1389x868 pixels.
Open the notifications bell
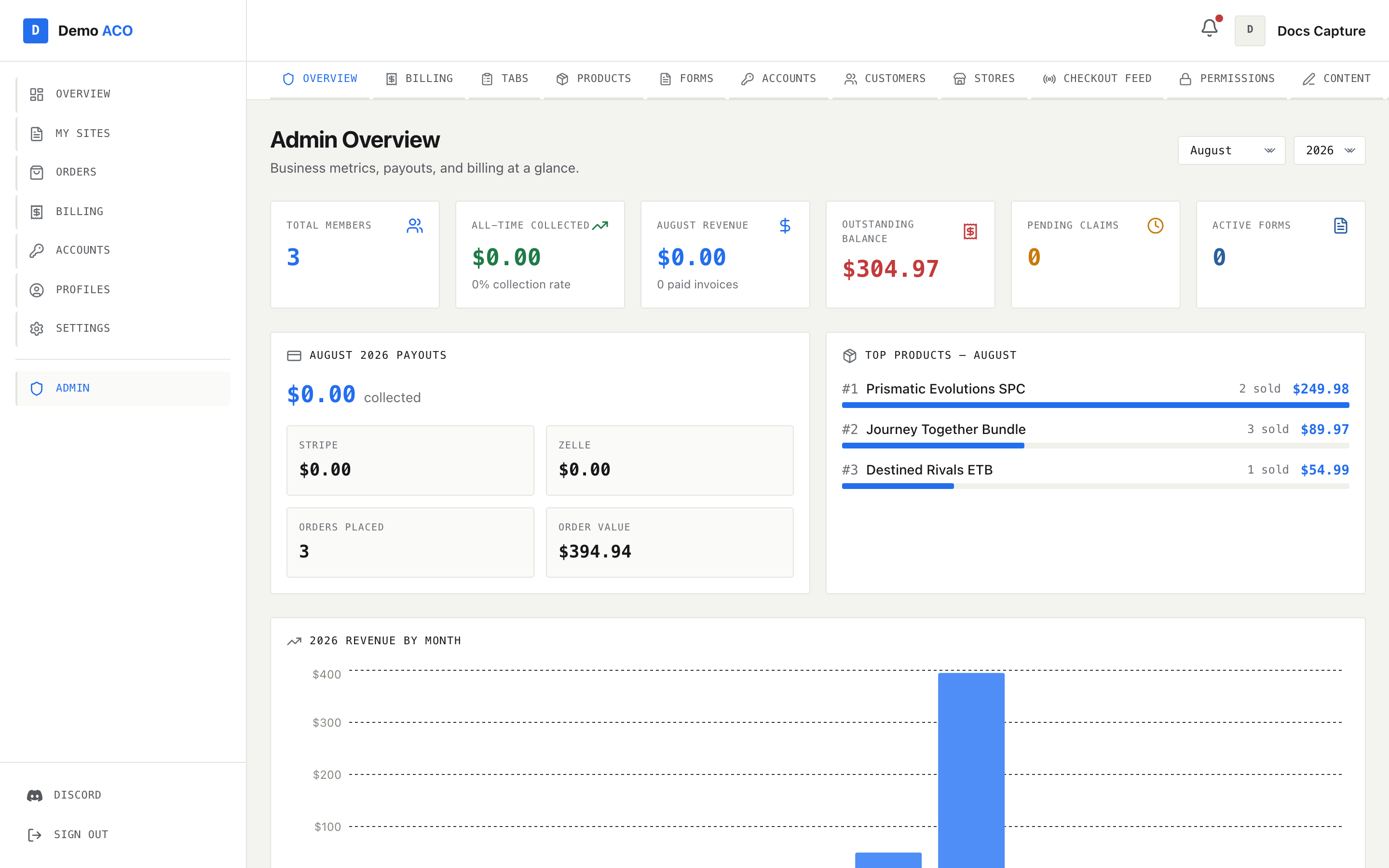pos(1210,28)
